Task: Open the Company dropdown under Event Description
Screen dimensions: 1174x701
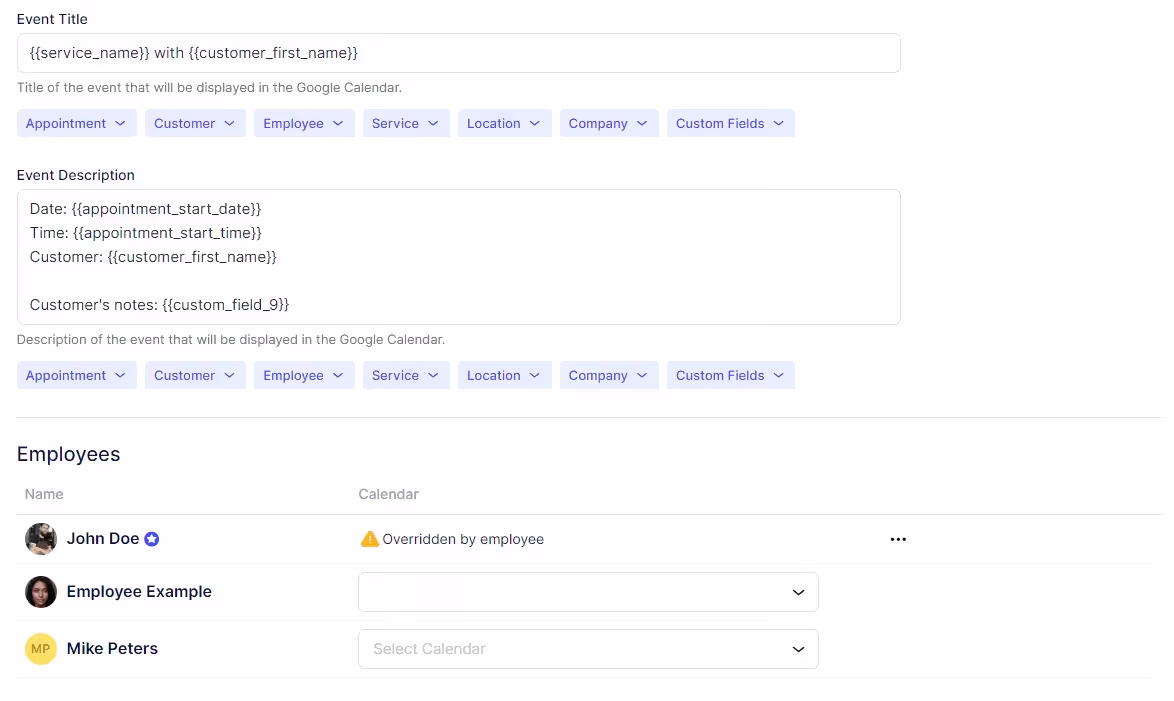Action: click(609, 375)
